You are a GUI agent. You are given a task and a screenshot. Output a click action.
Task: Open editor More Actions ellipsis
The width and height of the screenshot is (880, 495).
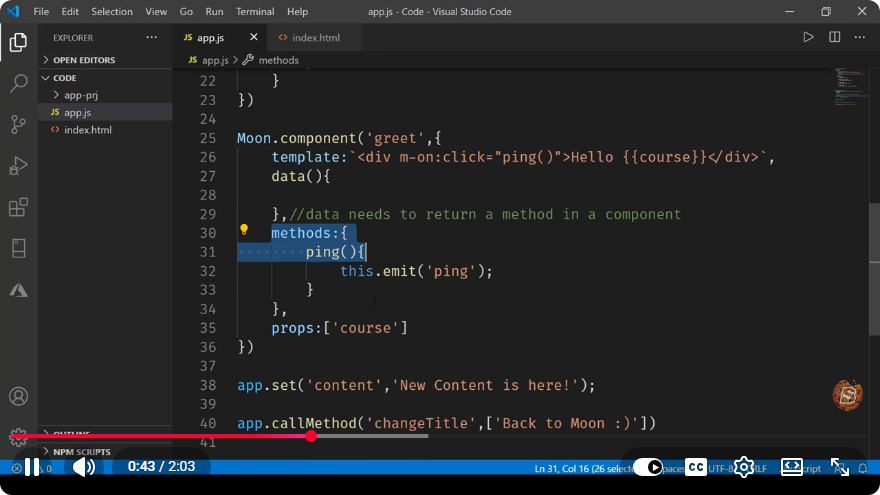coord(860,37)
